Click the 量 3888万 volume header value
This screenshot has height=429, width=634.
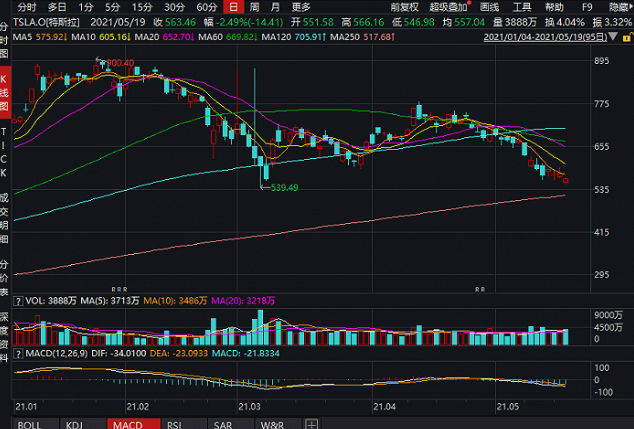(514, 22)
